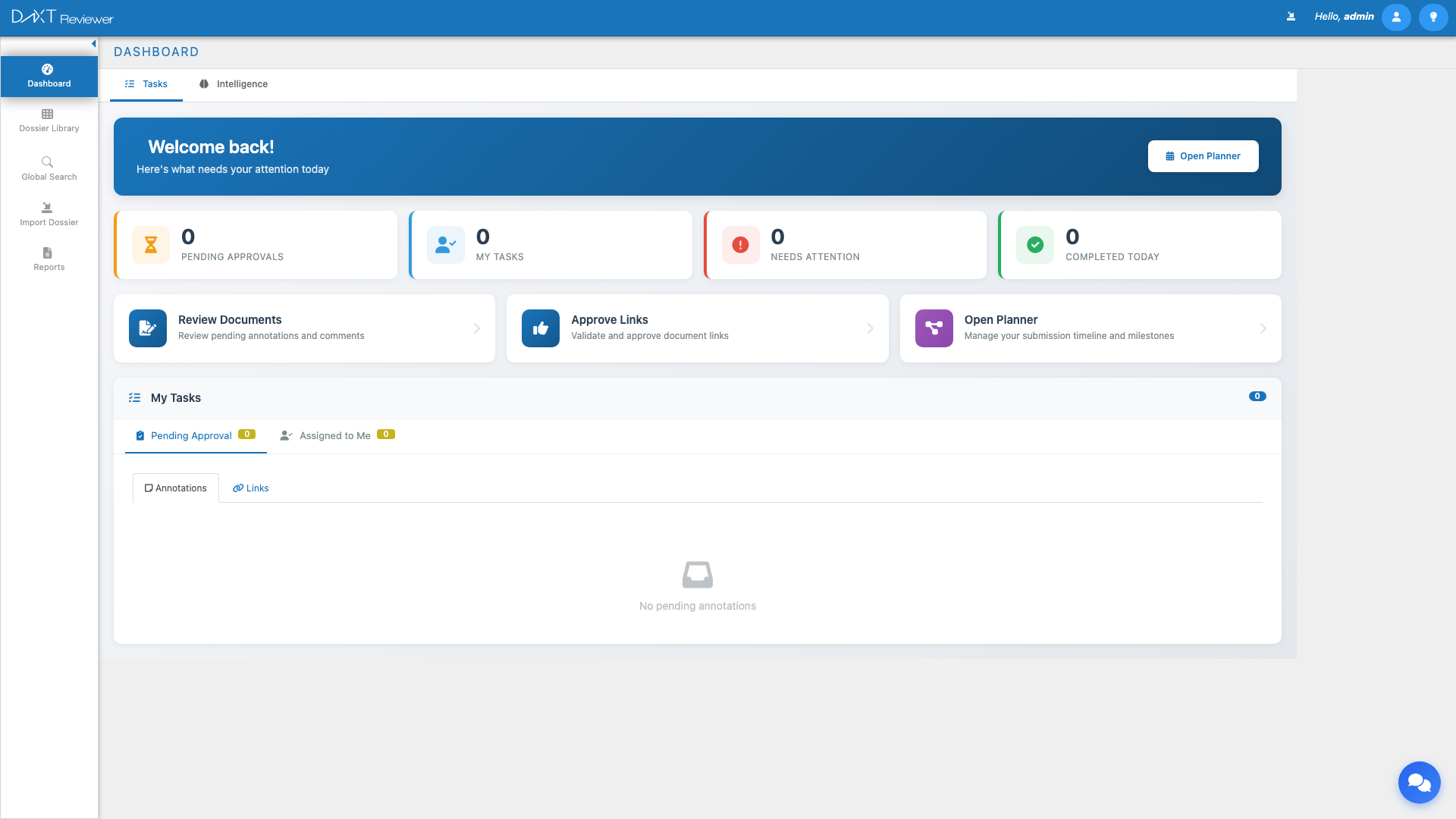1456x819 pixels.
Task: Click the import icon in the header bar
Action: [1290, 15]
